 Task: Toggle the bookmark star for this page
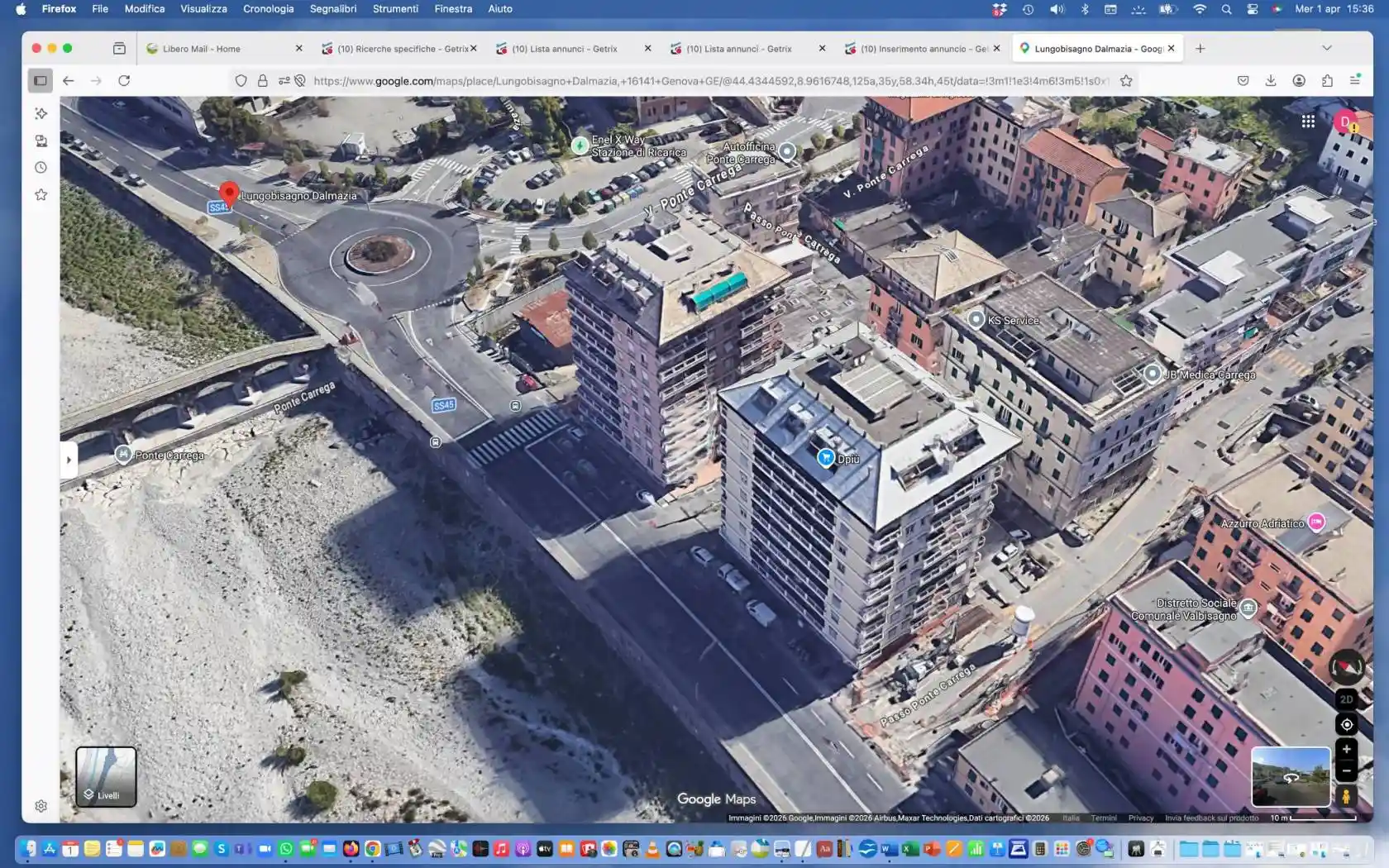1125,81
